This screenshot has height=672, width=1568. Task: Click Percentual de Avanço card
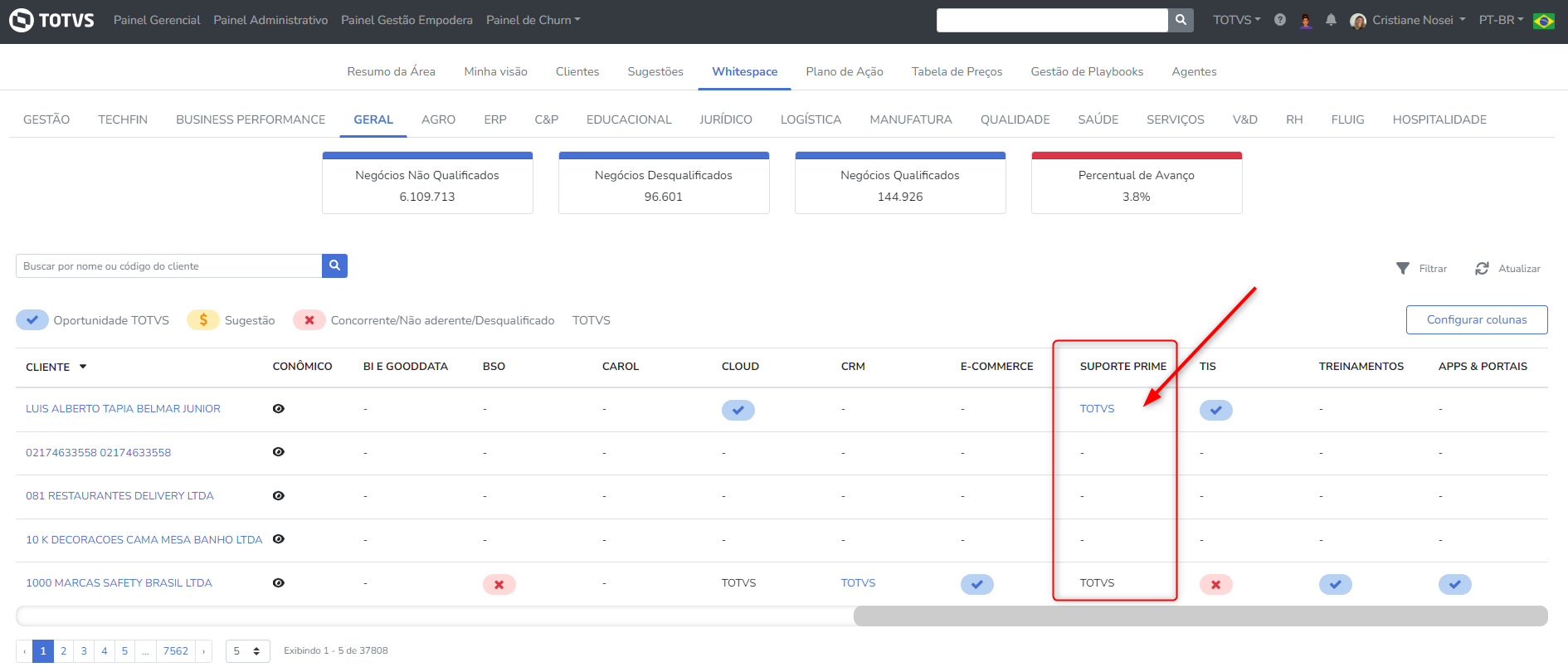(x=1137, y=183)
